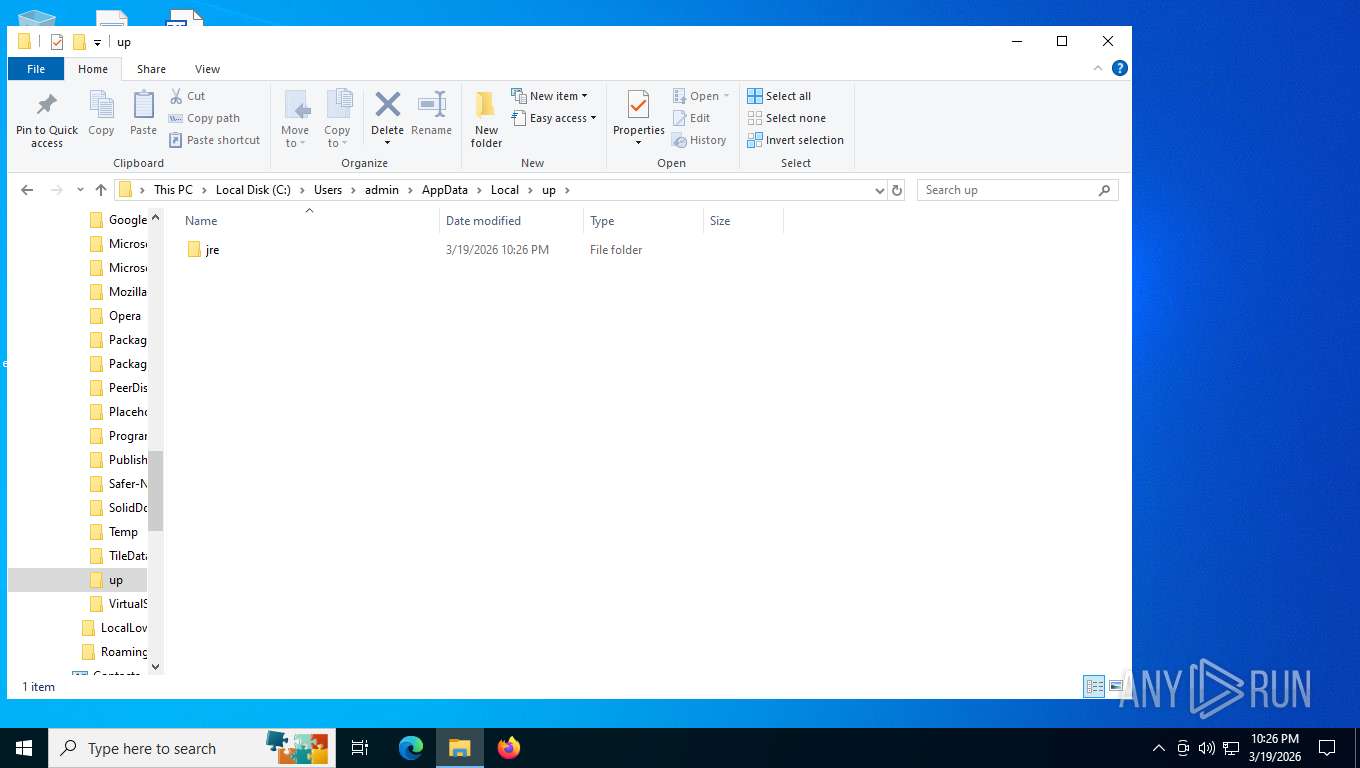
Task: Click the History ribbon button
Action: (x=699, y=140)
